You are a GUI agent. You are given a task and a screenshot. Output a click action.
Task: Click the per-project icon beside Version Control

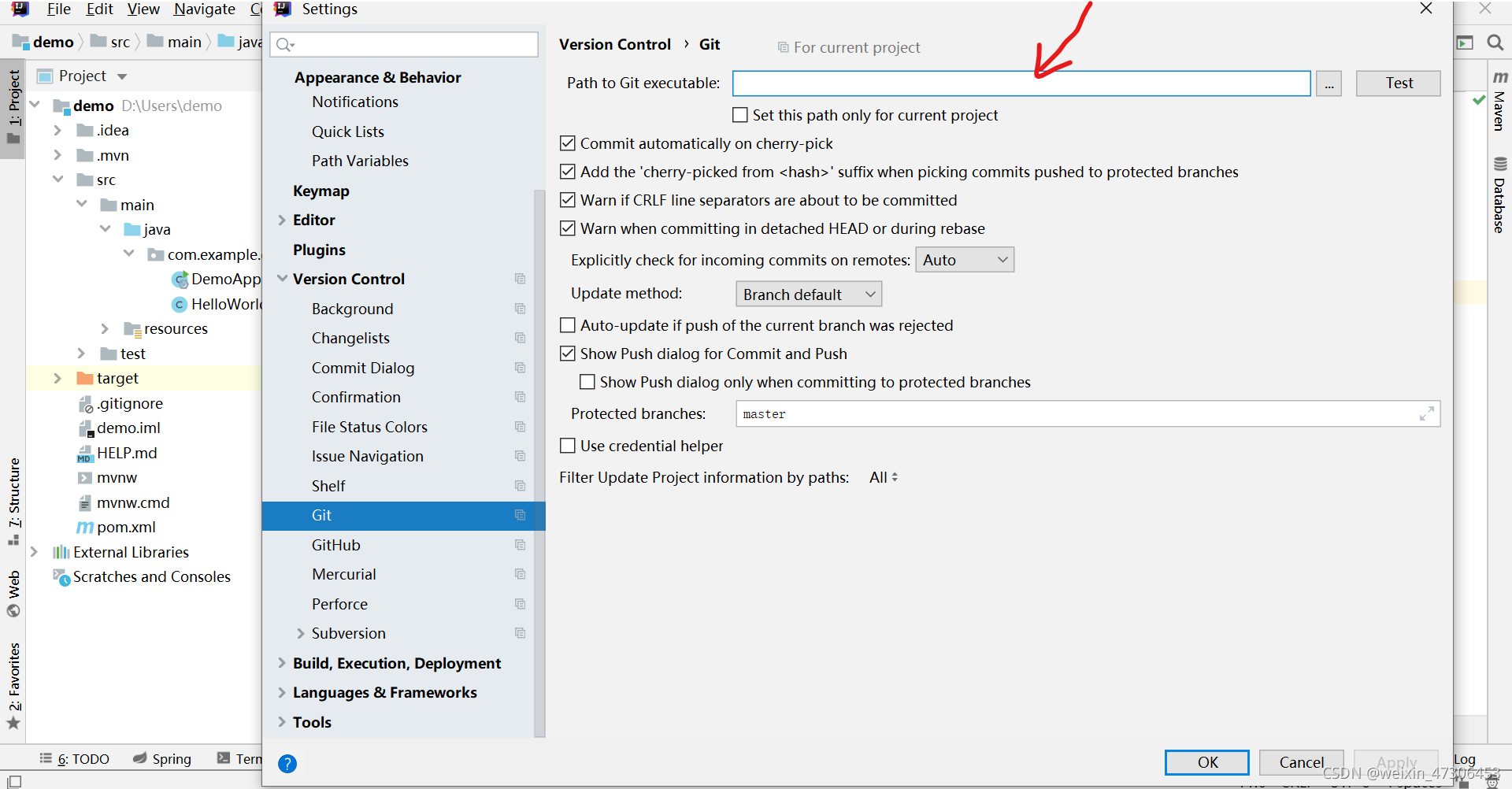tap(520, 279)
